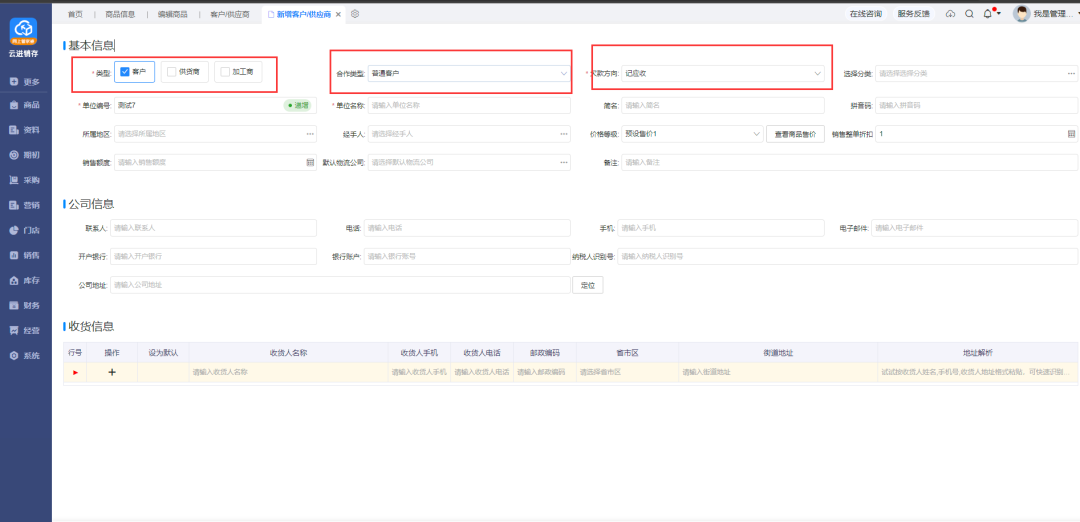Expand the 合作类型 dropdown
The height and width of the screenshot is (522, 1080).
pyautogui.click(x=468, y=73)
